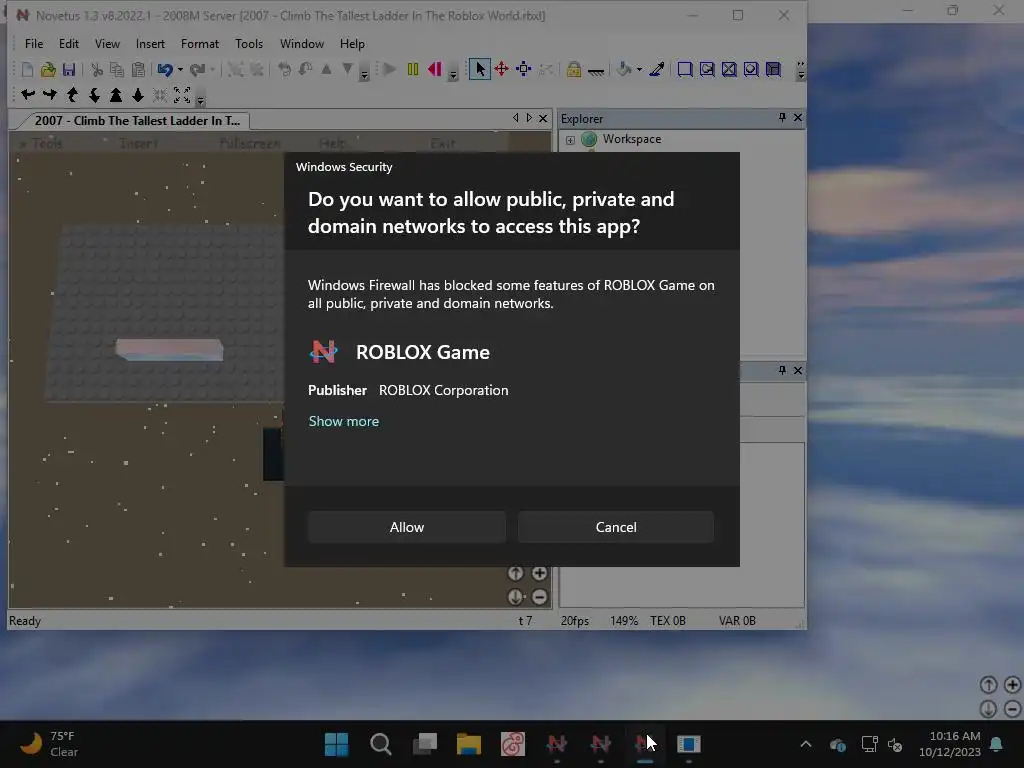Image resolution: width=1024 pixels, height=768 pixels.
Task: Open the Redo history dropdown arrow
Action: coord(212,70)
